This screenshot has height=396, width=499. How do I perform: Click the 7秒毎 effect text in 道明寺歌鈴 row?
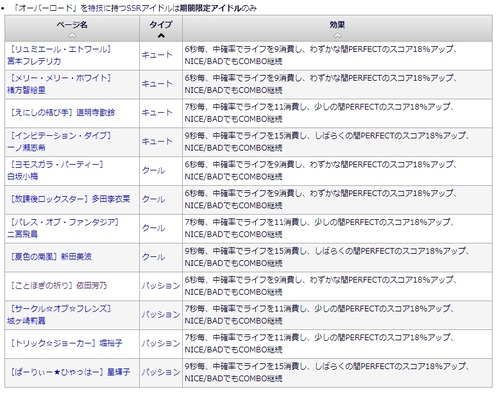click(319, 113)
